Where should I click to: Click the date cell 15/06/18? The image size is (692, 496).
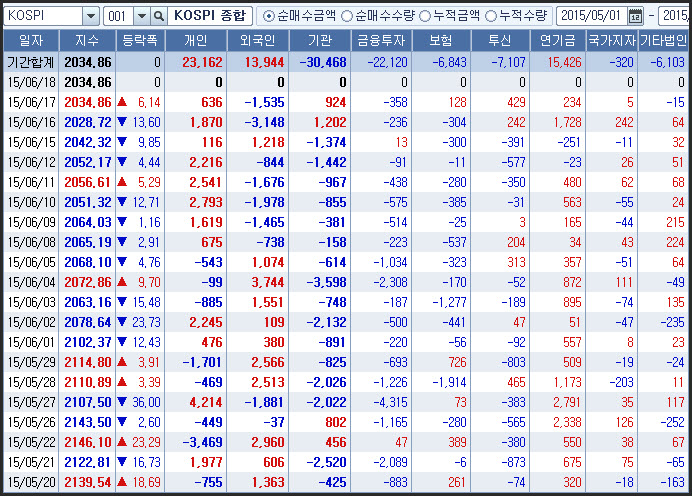click(x=31, y=83)
